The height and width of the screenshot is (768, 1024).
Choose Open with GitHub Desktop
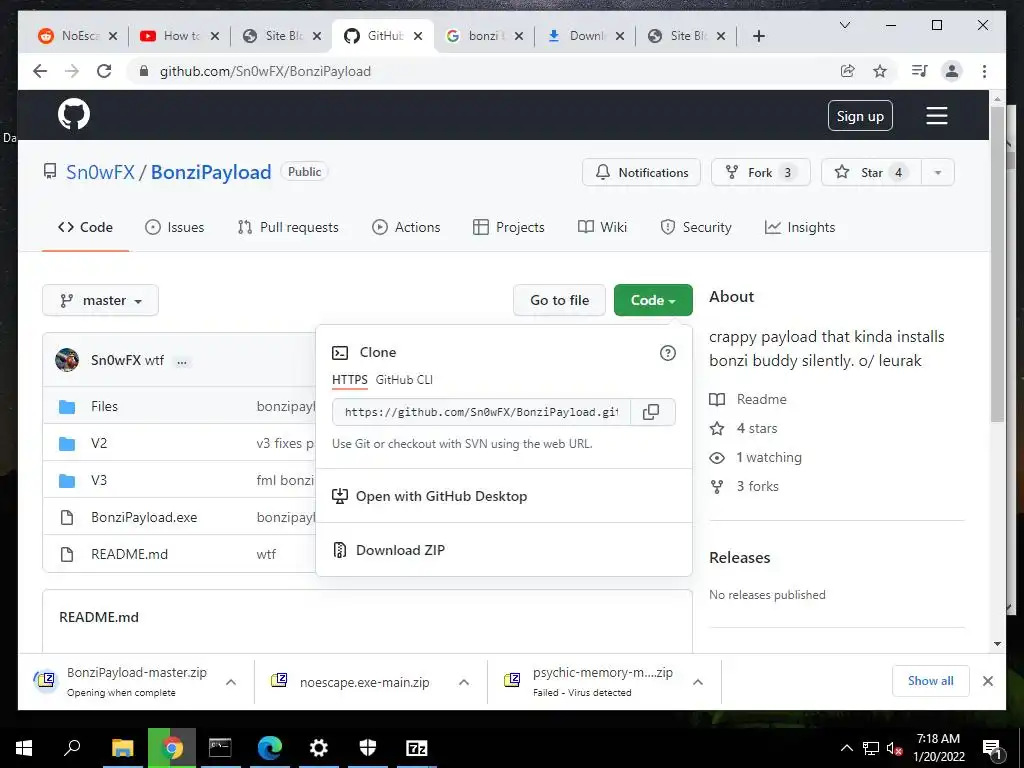[430, 496]
